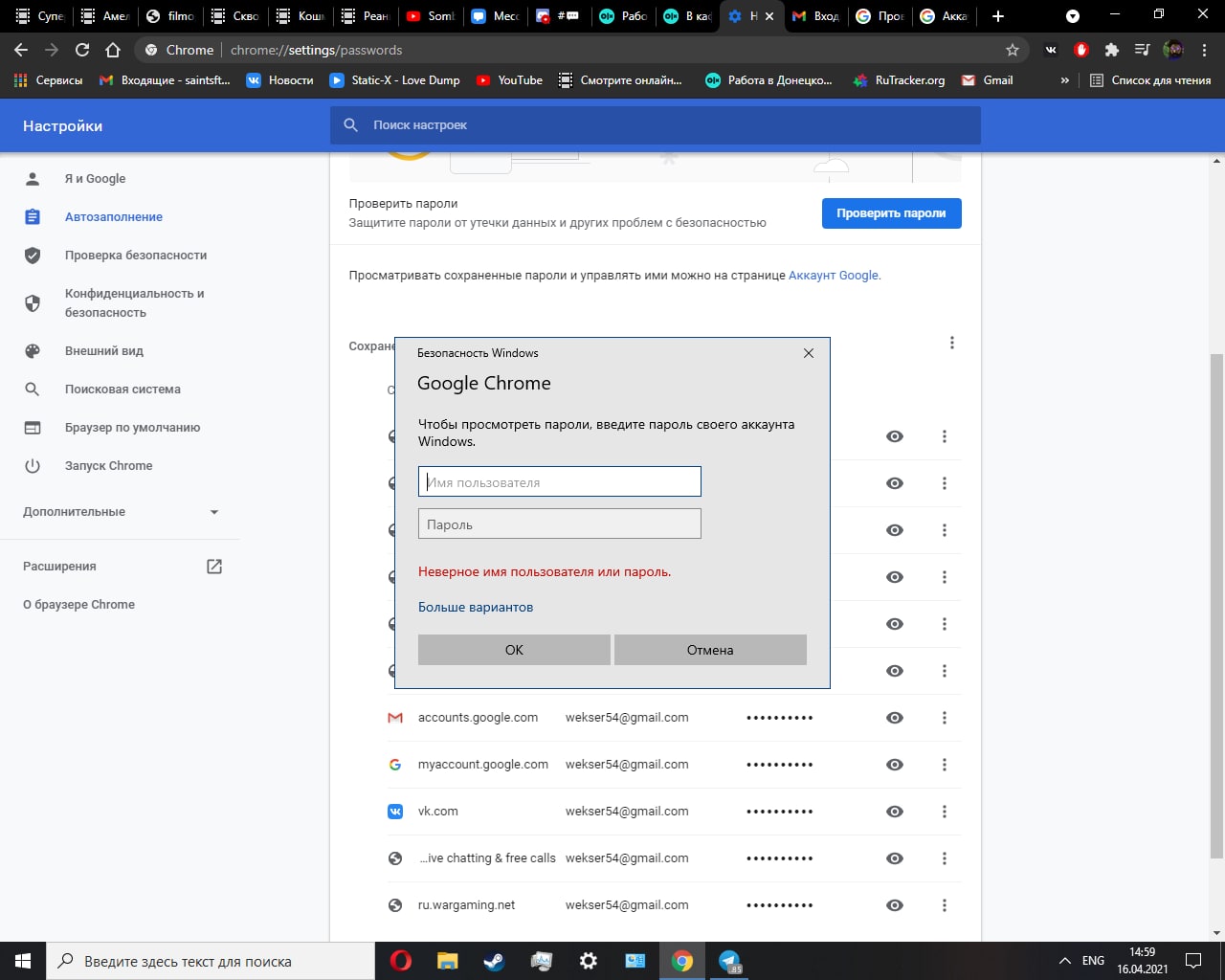Click the page vertical scrollbar
The width and height of the screenshot is (1225, 980).
1216,605
